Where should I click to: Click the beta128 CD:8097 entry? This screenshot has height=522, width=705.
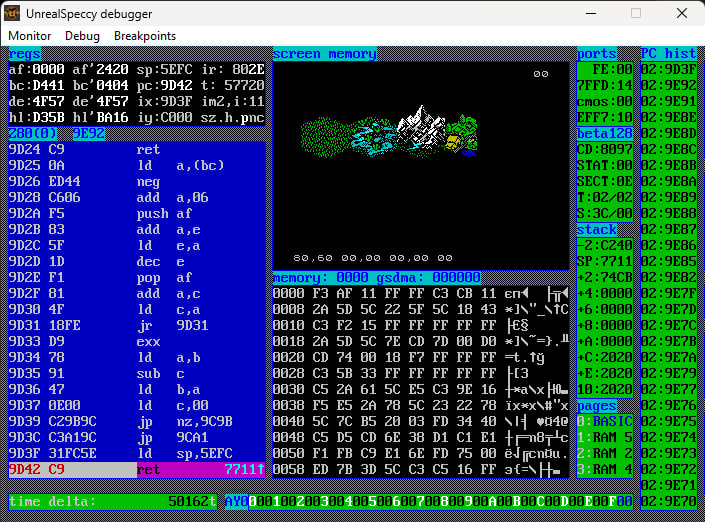[605, 149]
